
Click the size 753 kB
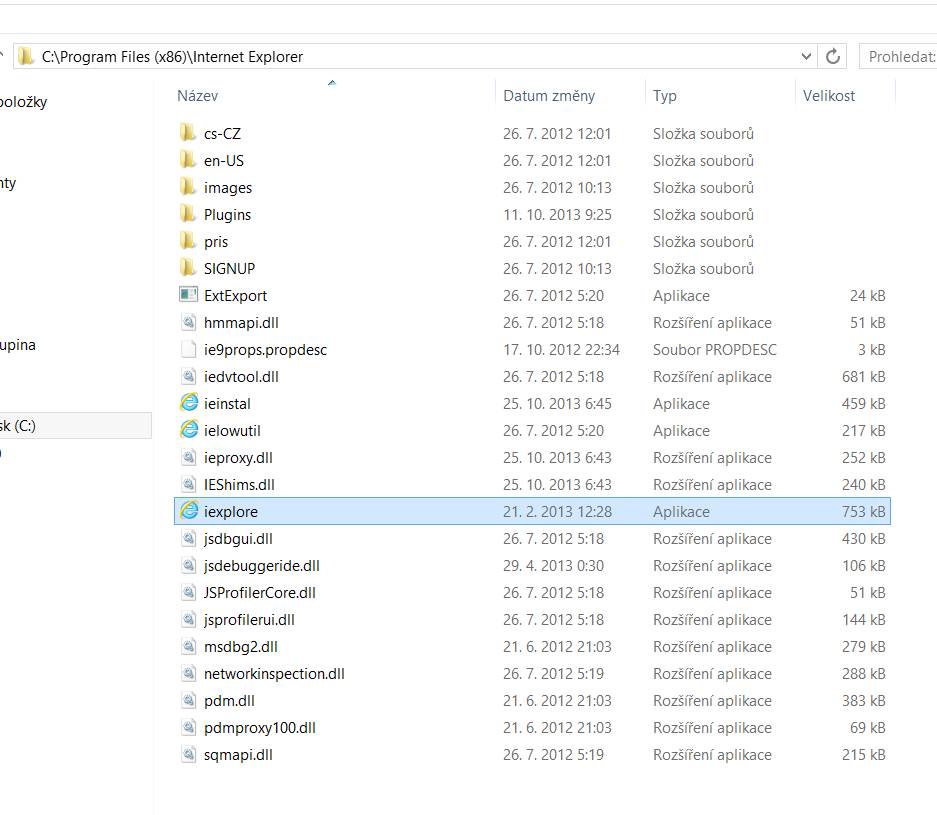click(x=863, y=511)
